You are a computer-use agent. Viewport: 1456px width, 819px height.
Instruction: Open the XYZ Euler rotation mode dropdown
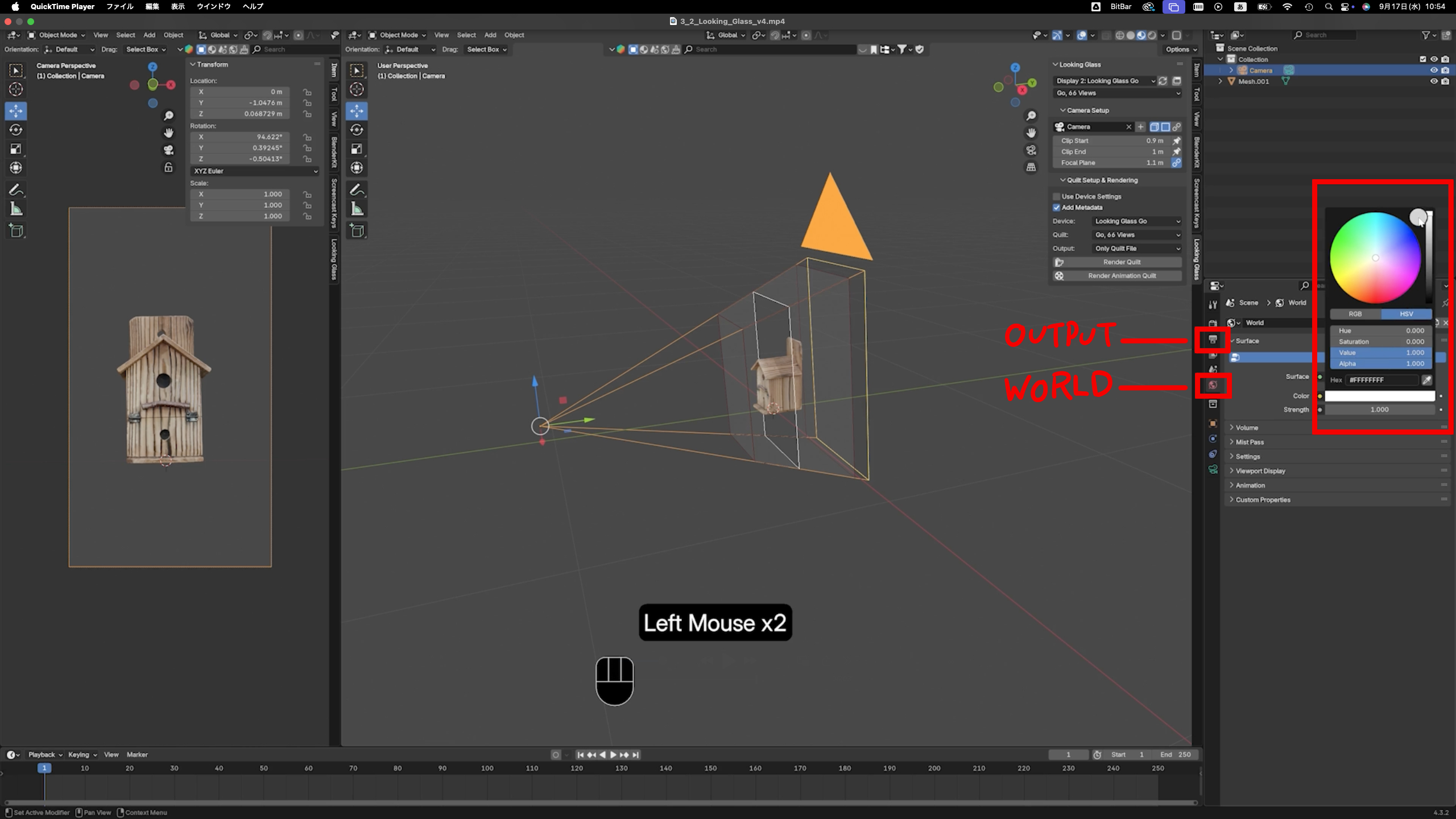(255, 171)
